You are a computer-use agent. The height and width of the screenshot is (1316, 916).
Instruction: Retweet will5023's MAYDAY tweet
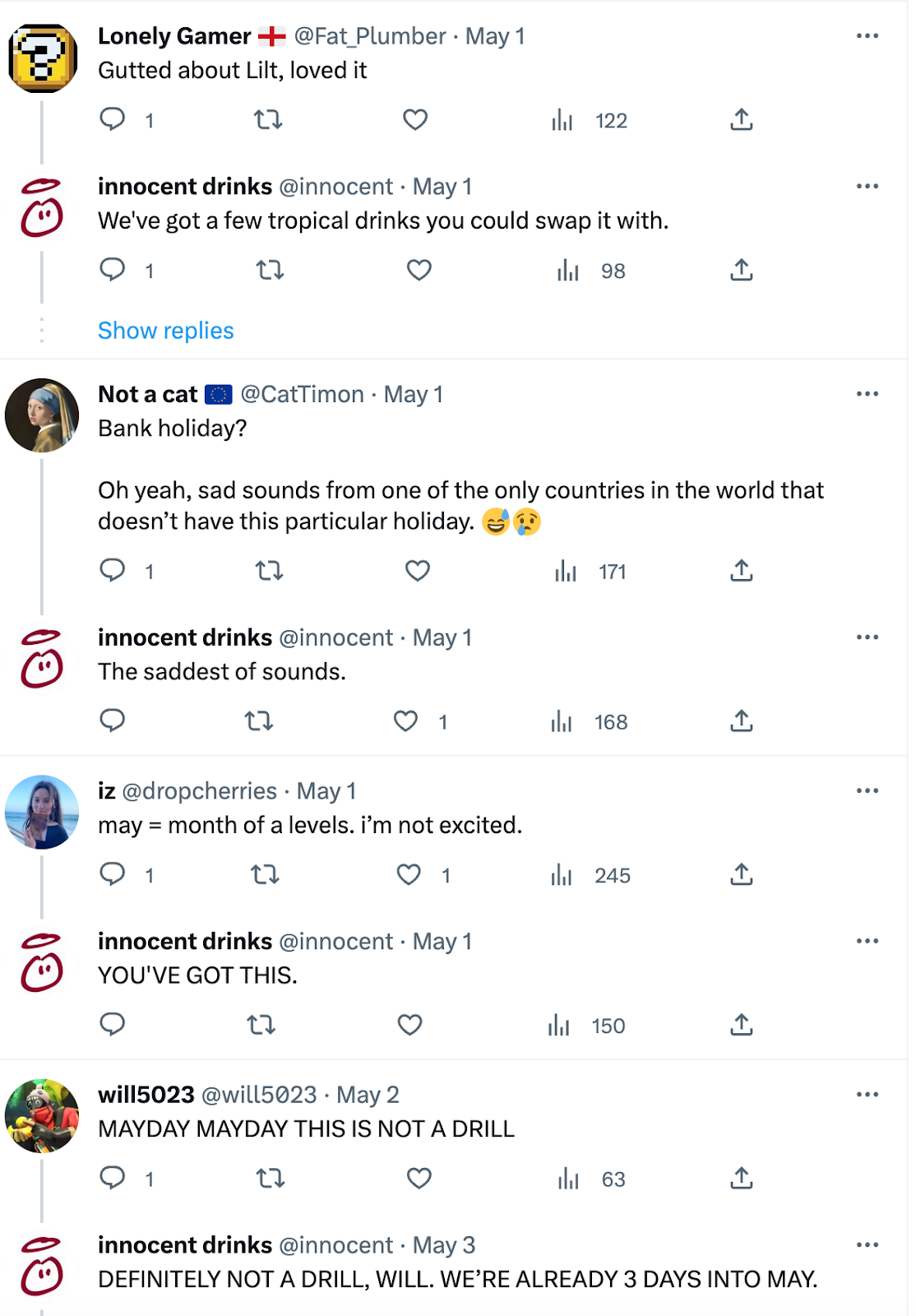270,1179
